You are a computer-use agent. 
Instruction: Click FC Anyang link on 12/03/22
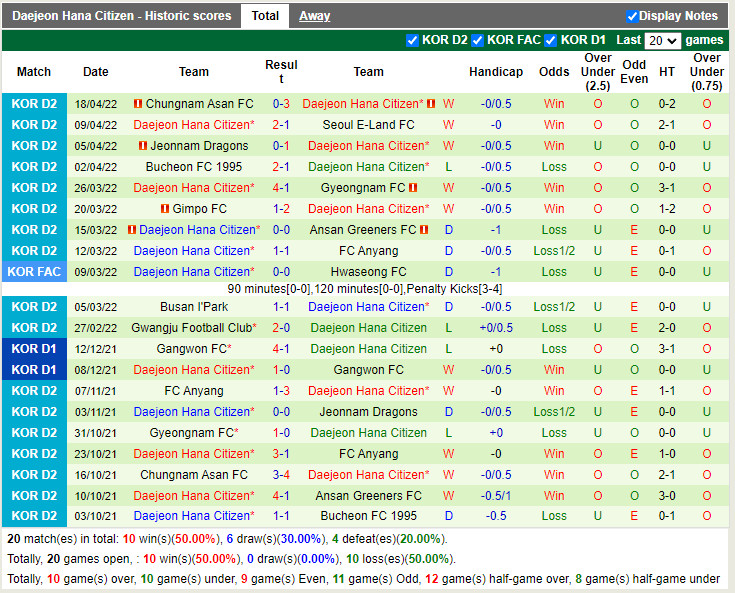368,251
